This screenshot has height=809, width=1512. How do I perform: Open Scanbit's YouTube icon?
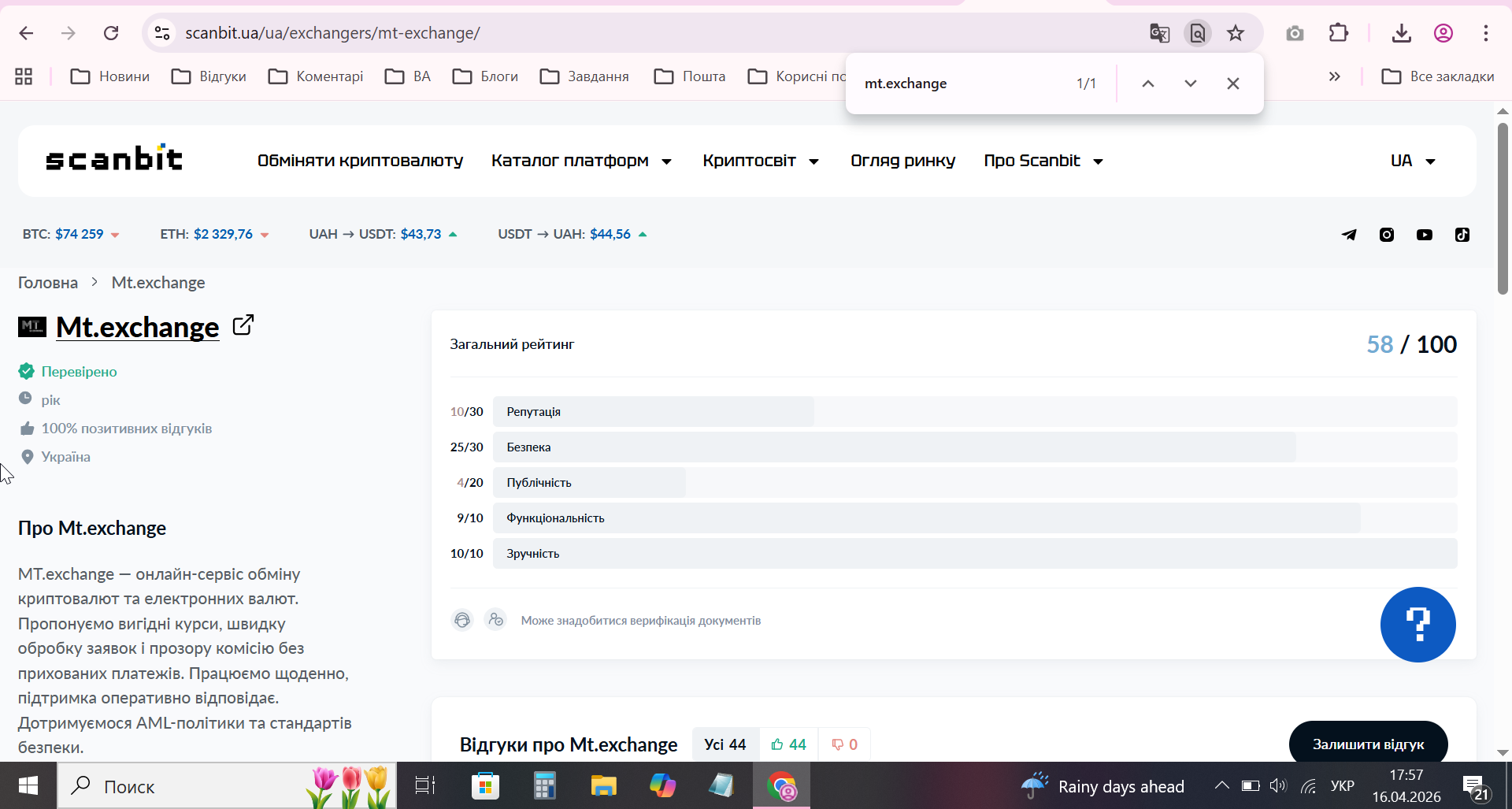[1425, 235]
